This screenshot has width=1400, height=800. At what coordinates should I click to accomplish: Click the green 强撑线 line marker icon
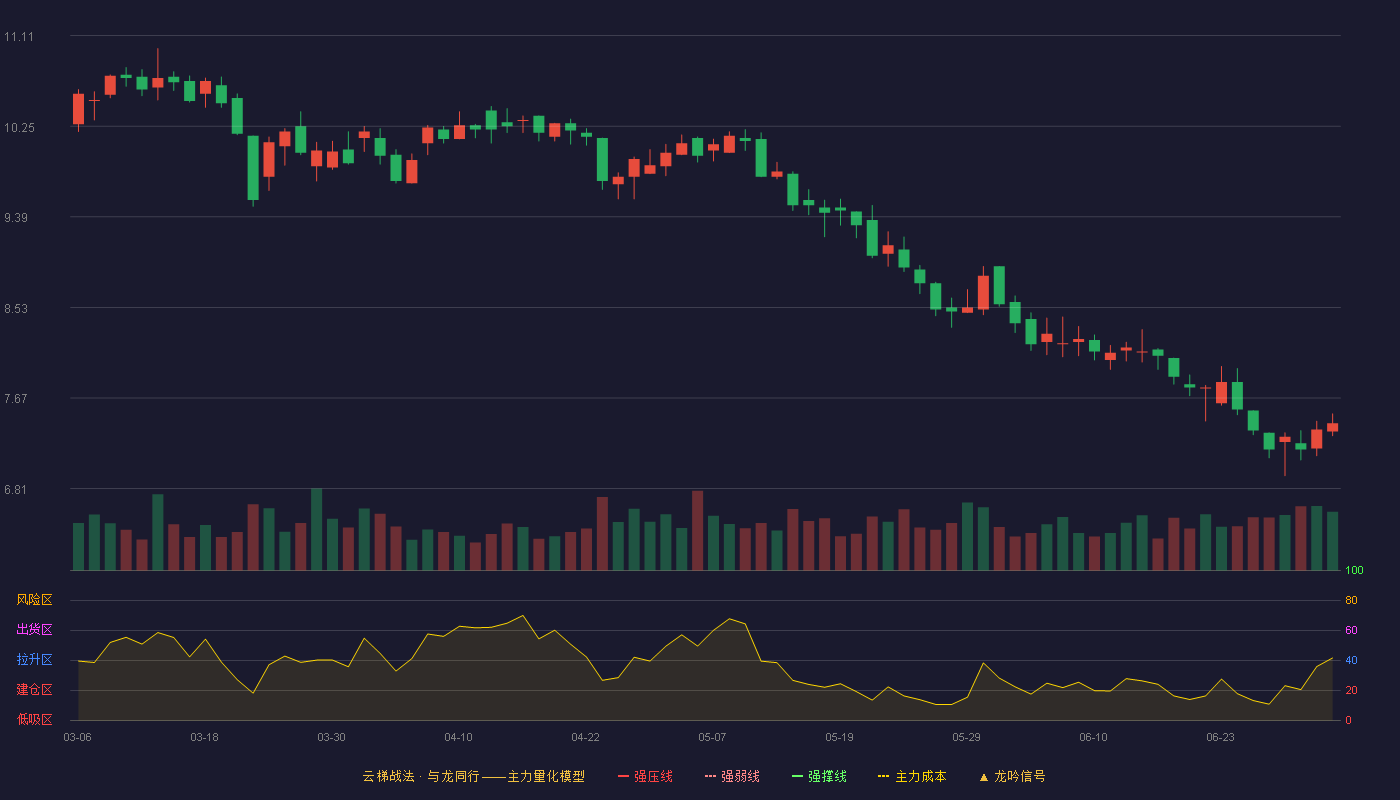[x=797, y=776]
